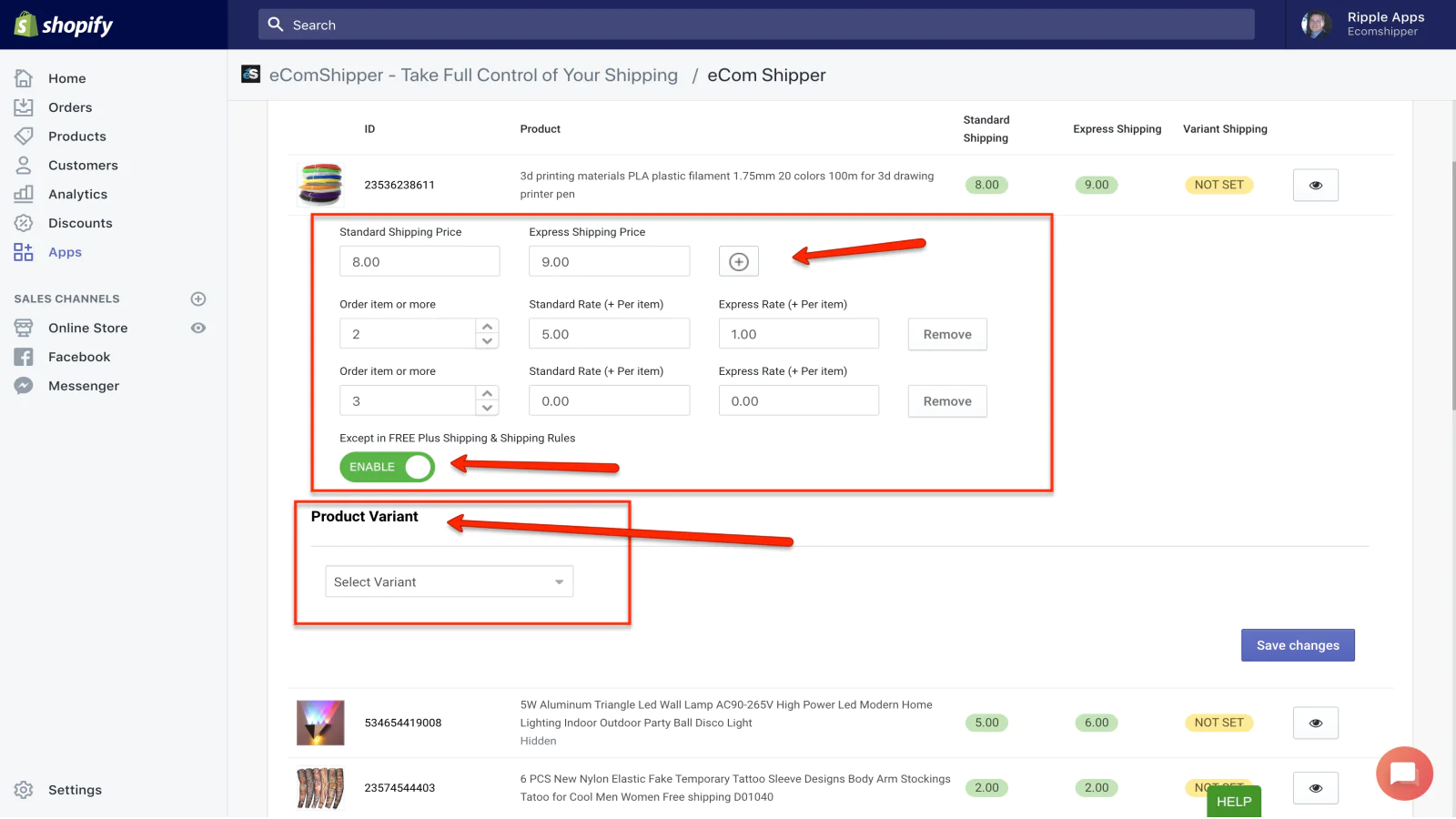1456x819 pixels.
Task: Click the 8.00 standard shipping badge
Action: [x=986, y=185]
